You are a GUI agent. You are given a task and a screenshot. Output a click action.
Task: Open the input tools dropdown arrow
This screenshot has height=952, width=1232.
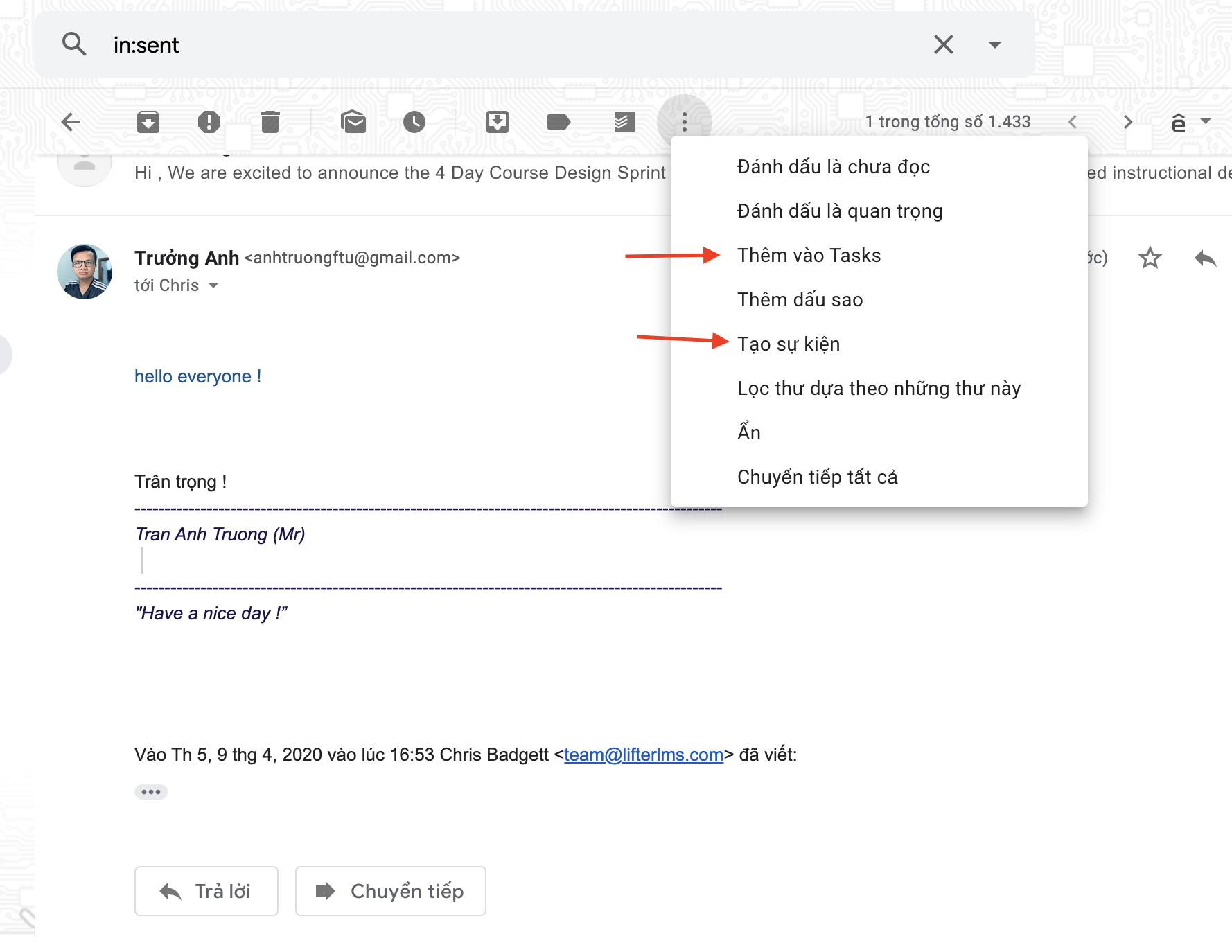tap(1206, 121)
